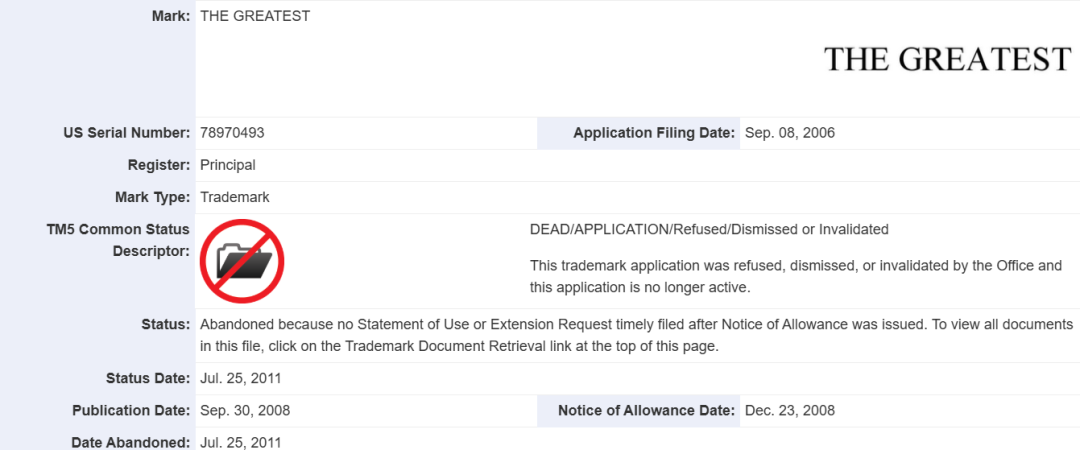Viewport: 1080px width, 450px height.
Task: Click the TM5 Common Status Descriptor label
Action: tap(118, 240)
